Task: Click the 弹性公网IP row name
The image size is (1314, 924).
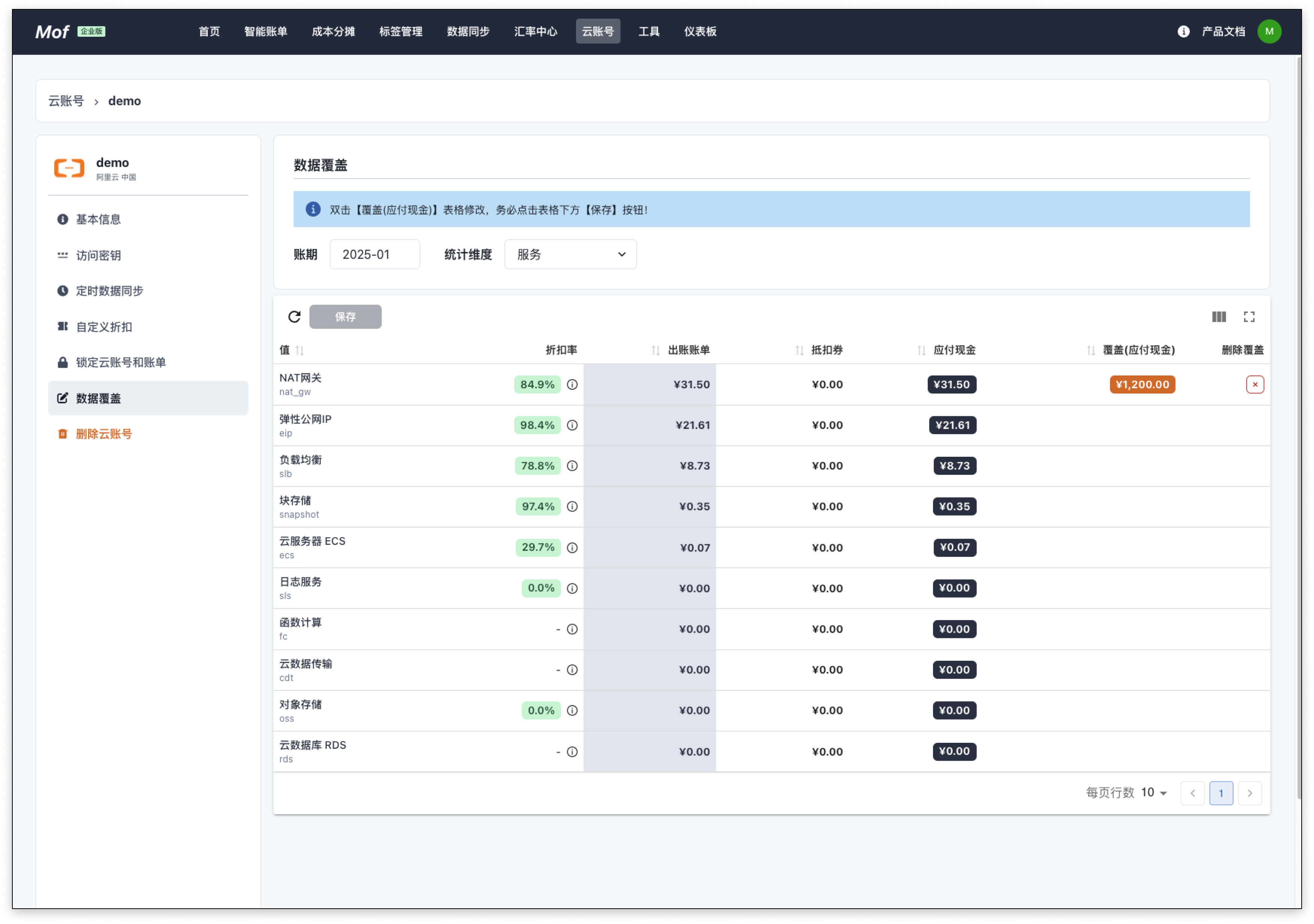Action: (x=305, y=419)
